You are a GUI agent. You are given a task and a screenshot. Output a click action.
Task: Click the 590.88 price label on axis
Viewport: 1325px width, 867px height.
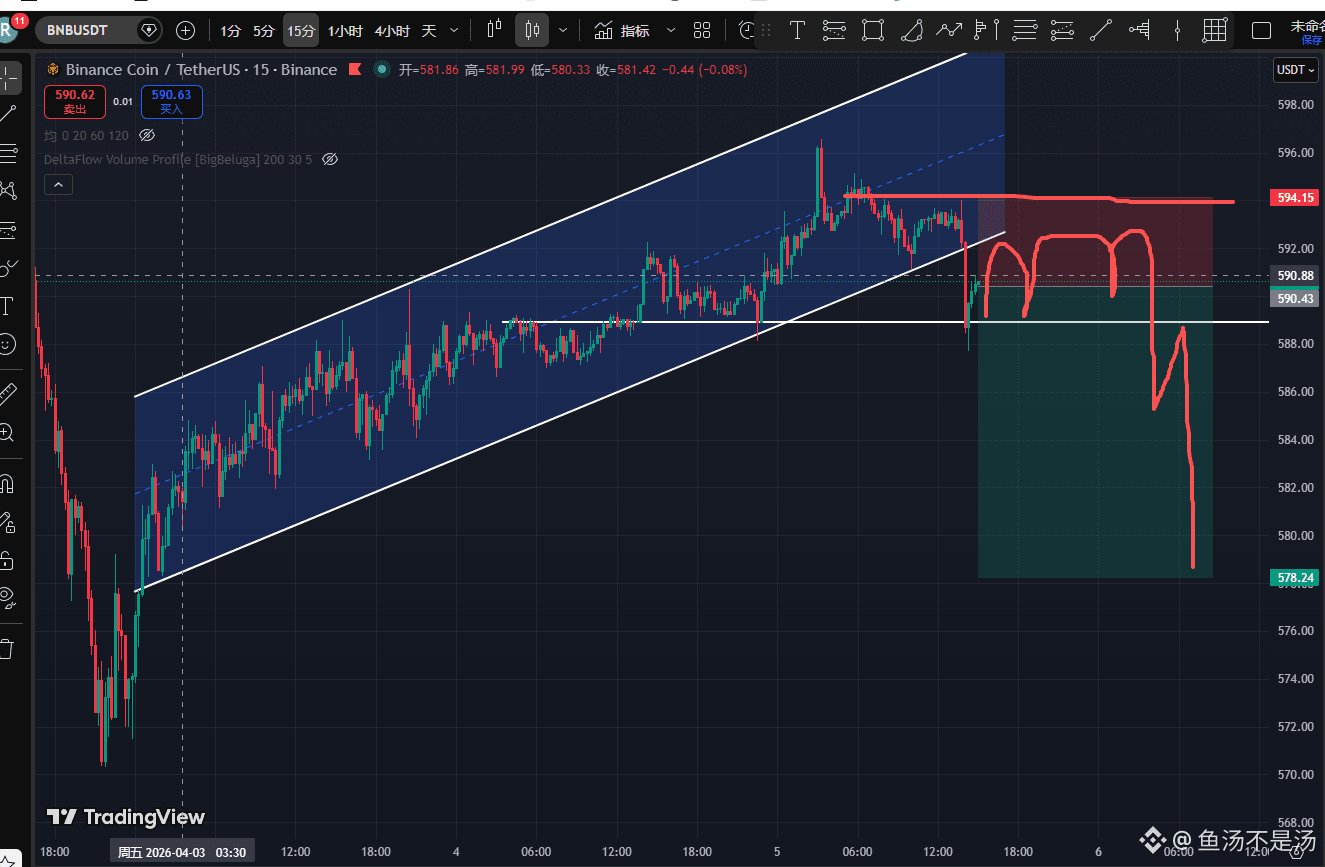[1295, 275]
